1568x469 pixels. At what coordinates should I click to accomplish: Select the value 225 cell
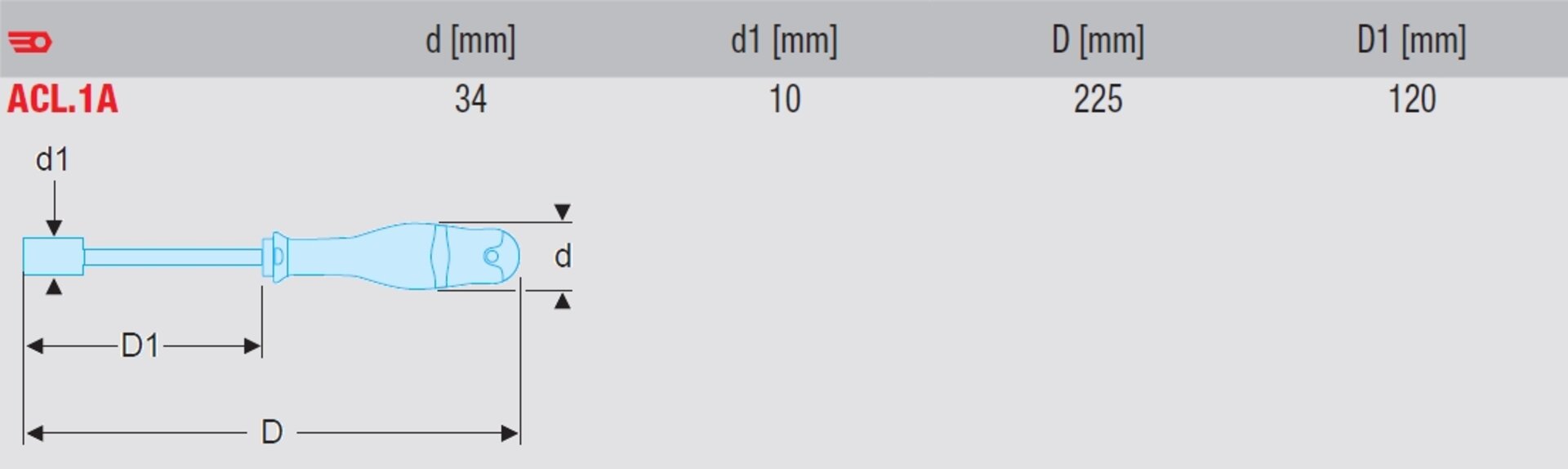tap(1098, 100)
